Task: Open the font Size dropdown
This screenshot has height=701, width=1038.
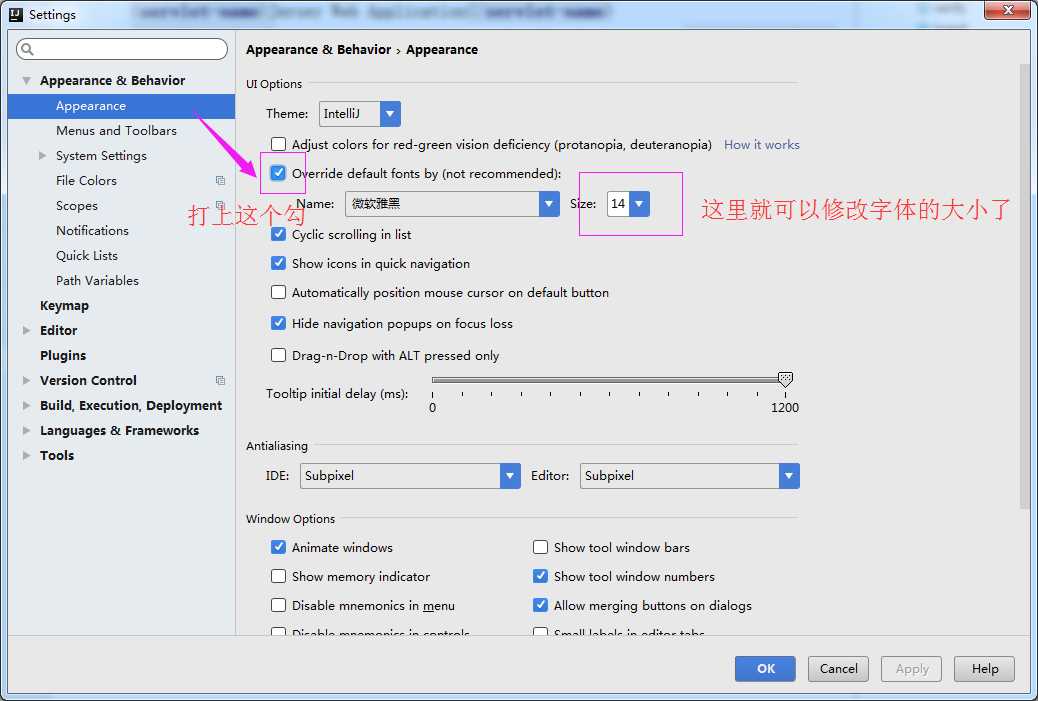Action: (x=640, y=204)
